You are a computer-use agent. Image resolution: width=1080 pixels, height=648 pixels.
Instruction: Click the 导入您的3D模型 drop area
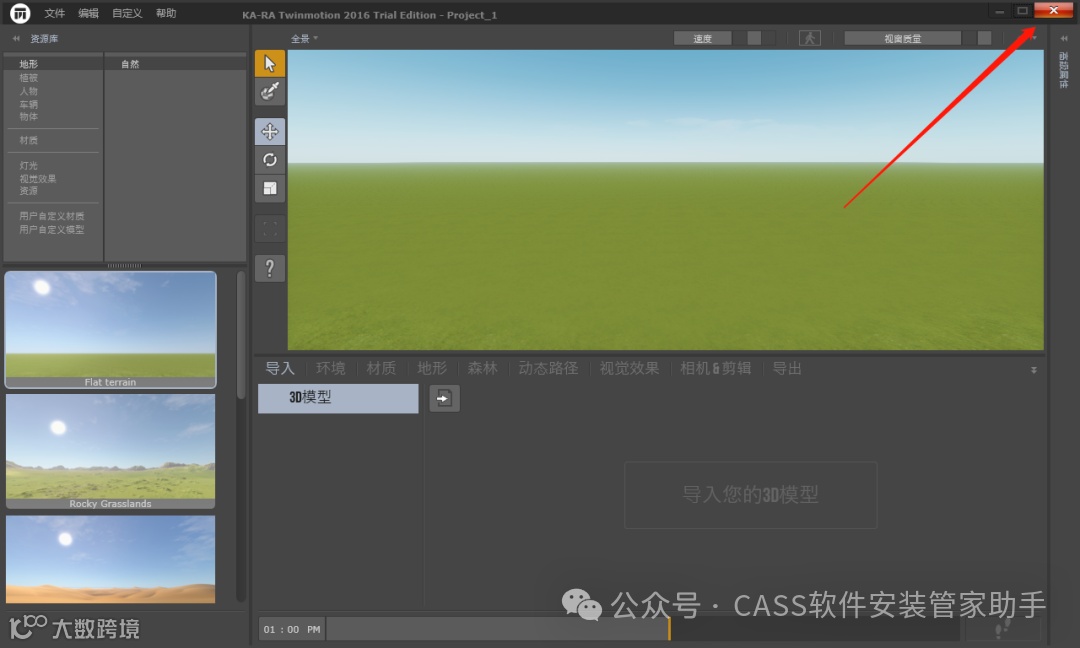pyautogui.click(x=751, y=495)
